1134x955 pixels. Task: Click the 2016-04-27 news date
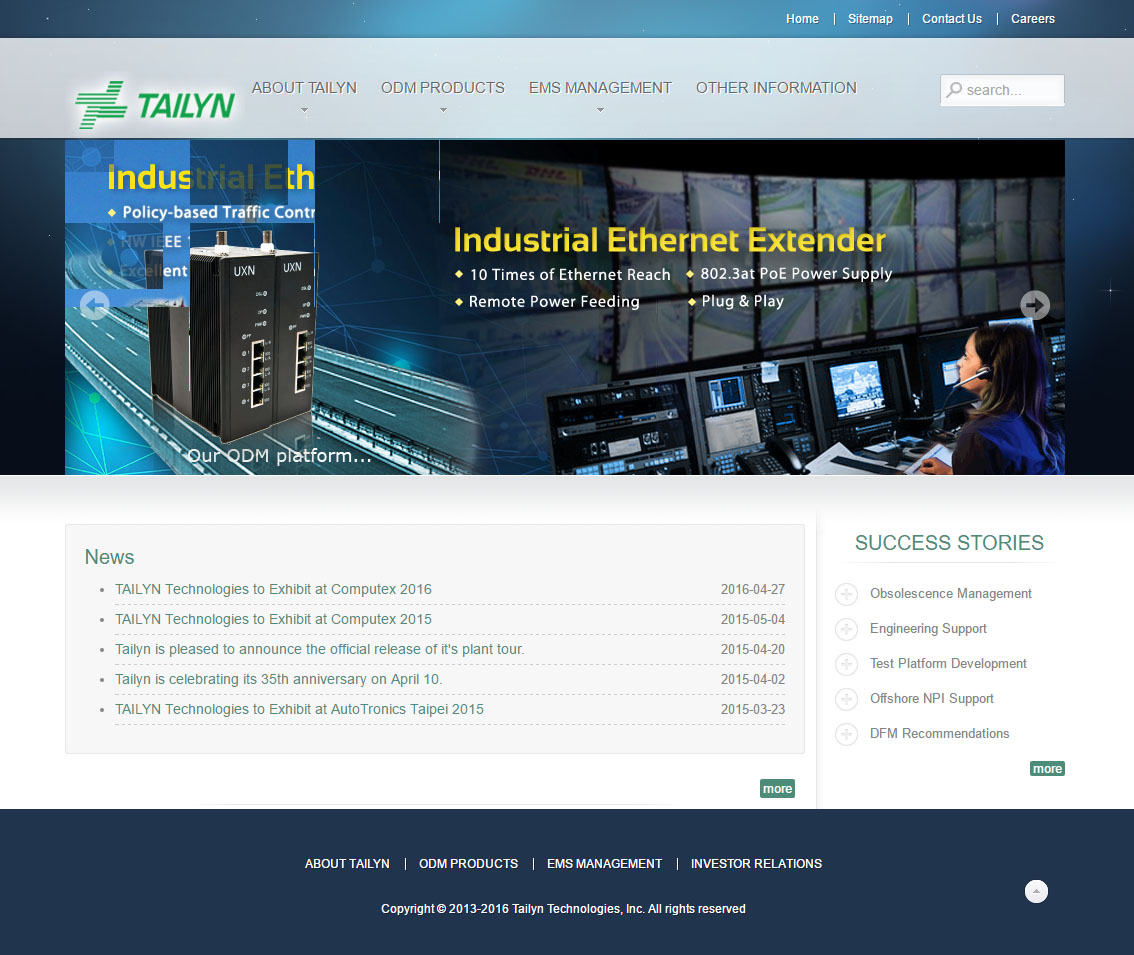pos(753,589)
